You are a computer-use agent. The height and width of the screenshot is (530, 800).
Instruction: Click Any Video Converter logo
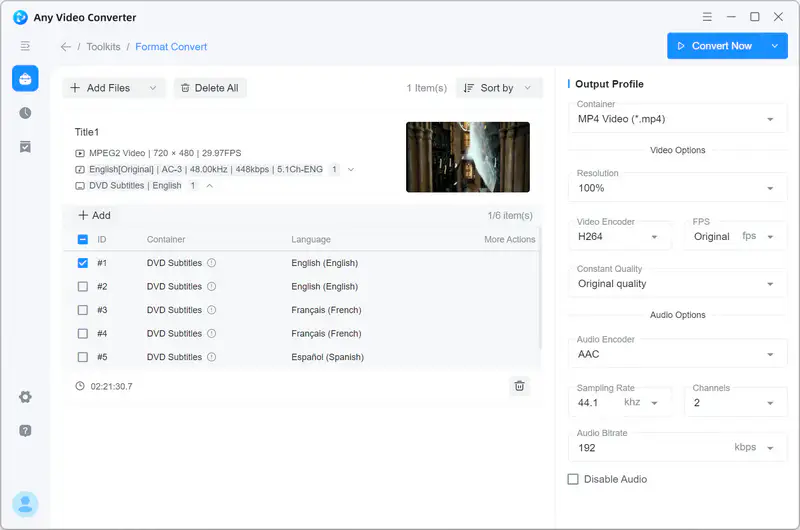20,17
